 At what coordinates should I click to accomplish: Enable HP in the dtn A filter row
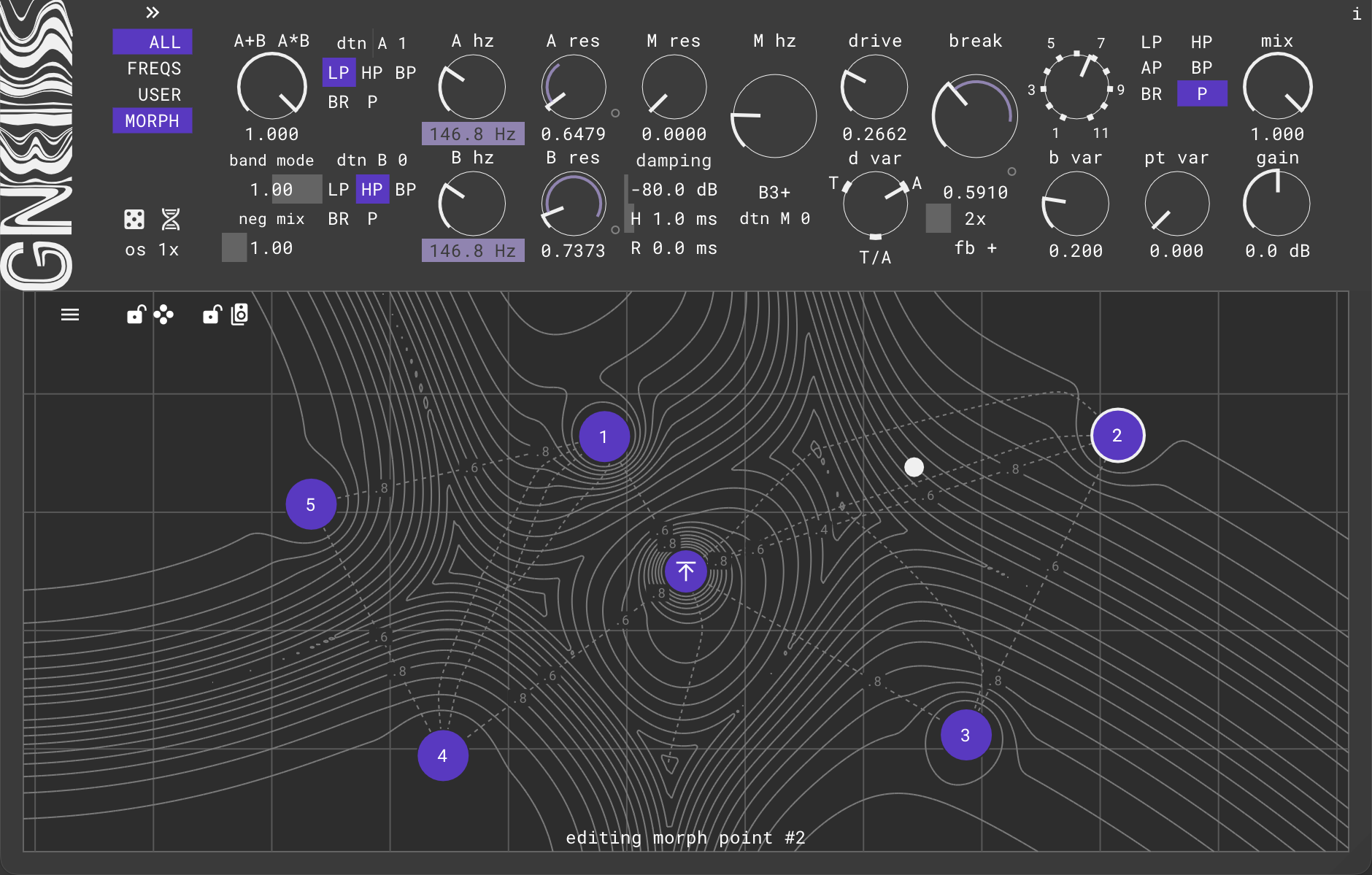(x=372, y=72)
